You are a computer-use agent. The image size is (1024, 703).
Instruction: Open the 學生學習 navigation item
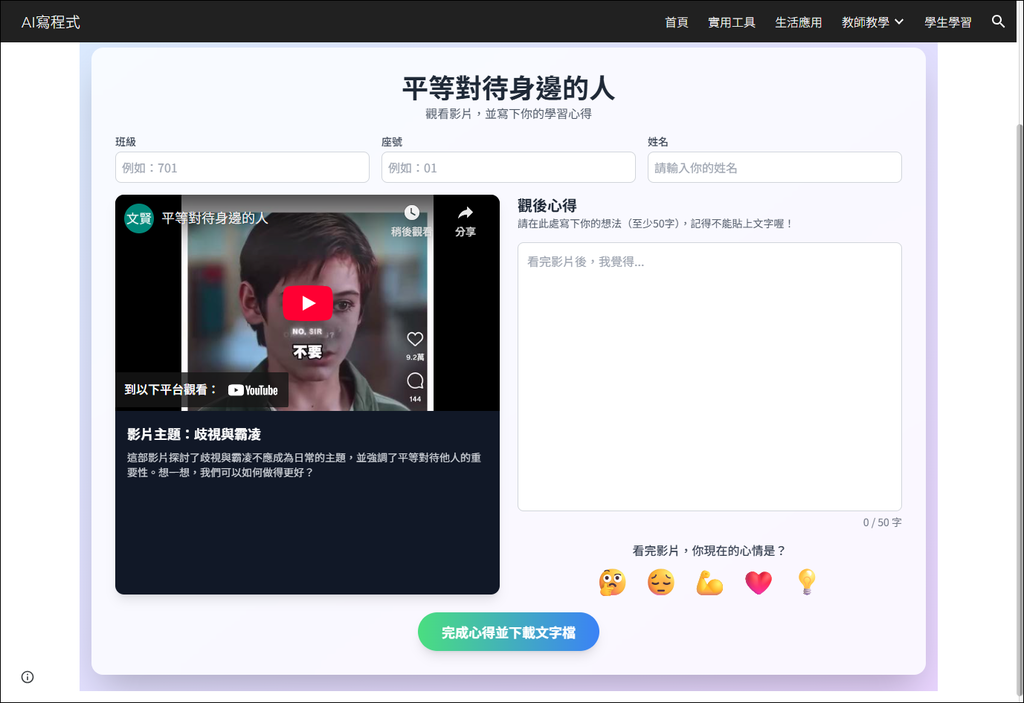[x=948, y=22]
